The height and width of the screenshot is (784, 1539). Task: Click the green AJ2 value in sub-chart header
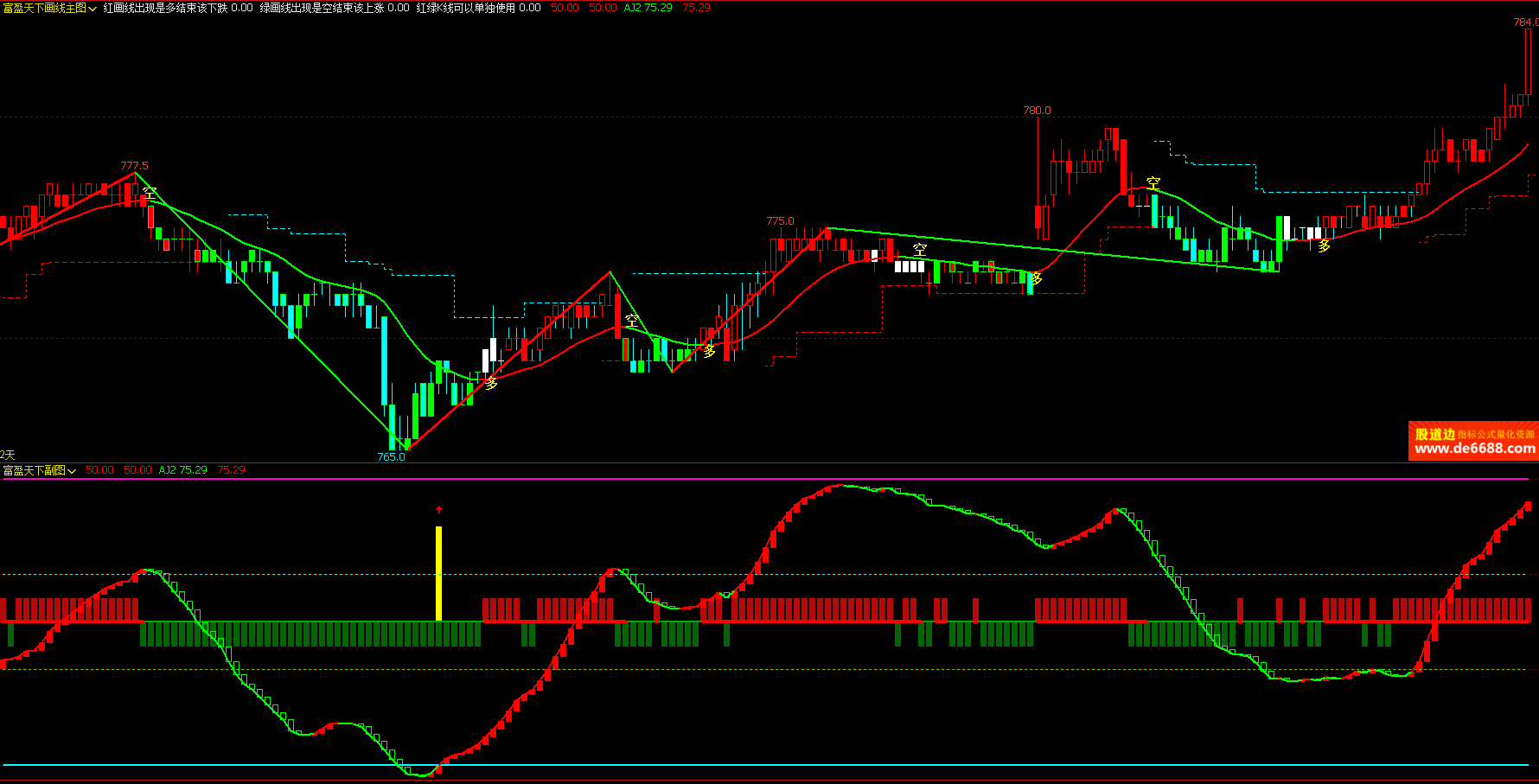coord(182,470)
